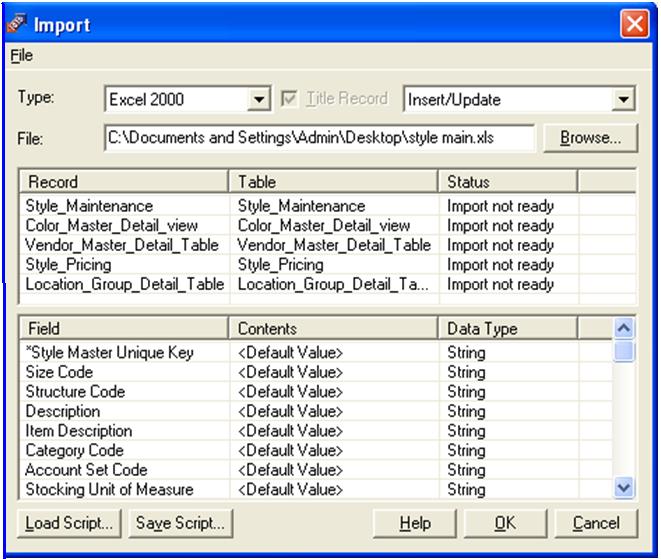The image size is (661, 559).
Task: Close the Import dialog window
Action: (x=635, y=24)
